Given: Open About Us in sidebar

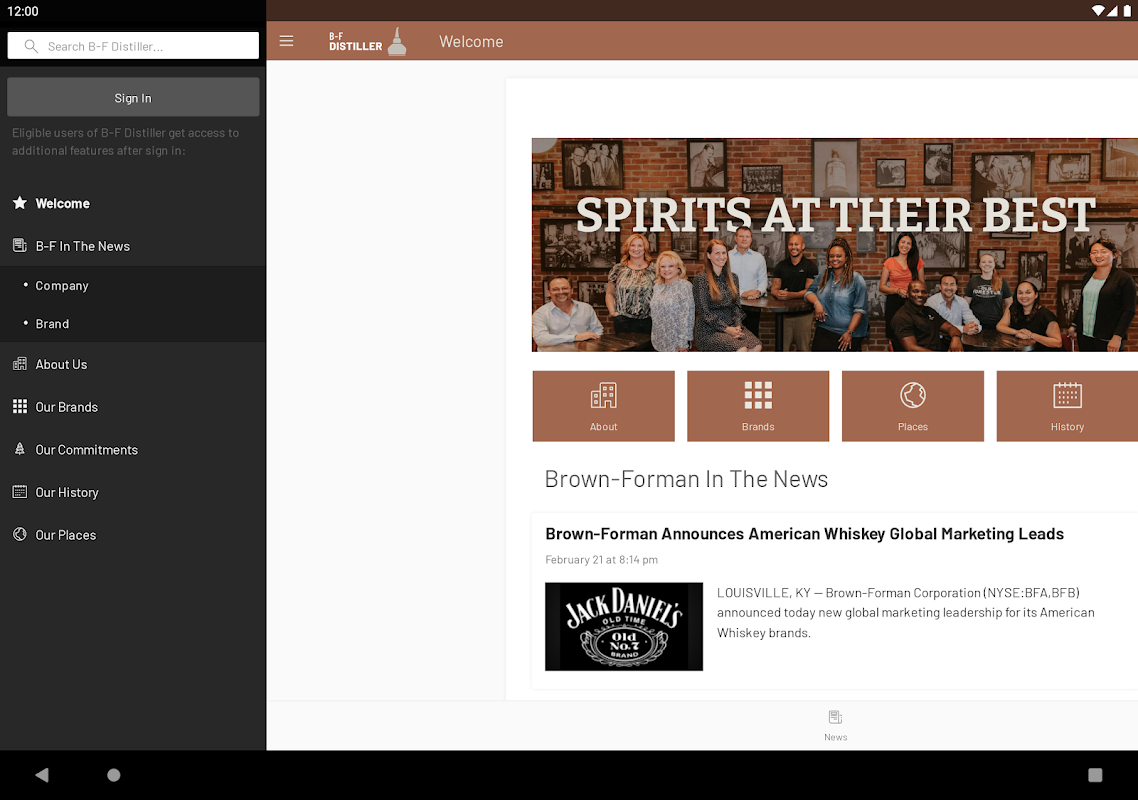Looking at the screenshot, I should click(x=133, y=364).
